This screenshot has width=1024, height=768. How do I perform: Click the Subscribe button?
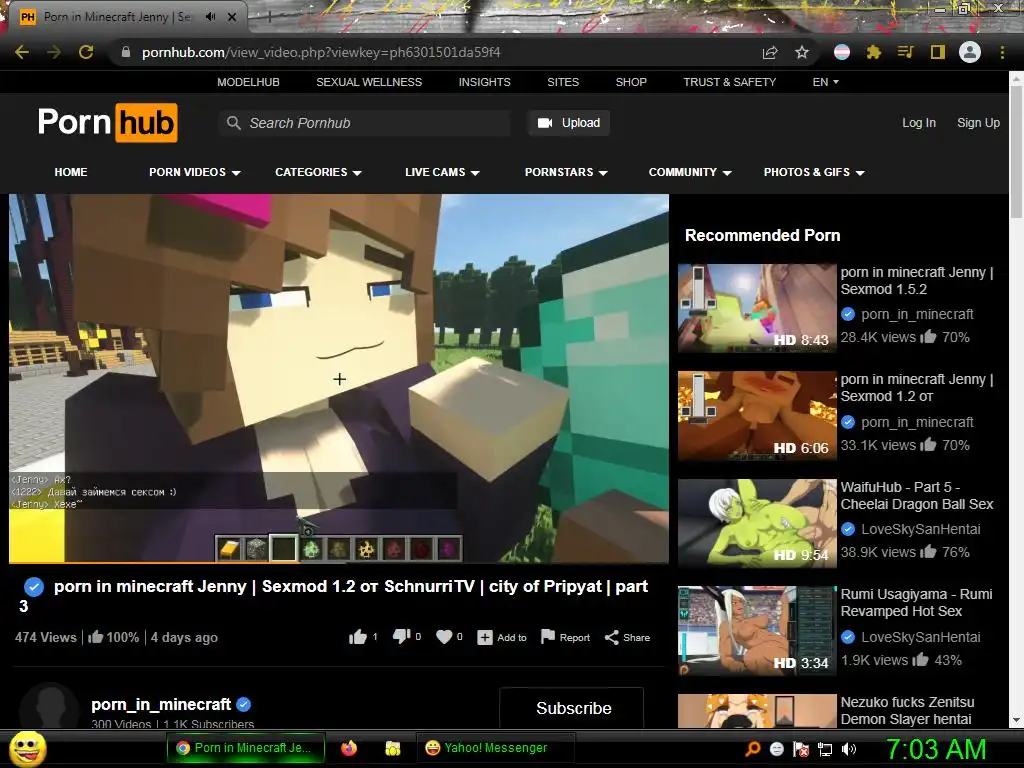[x=572, y=708]
